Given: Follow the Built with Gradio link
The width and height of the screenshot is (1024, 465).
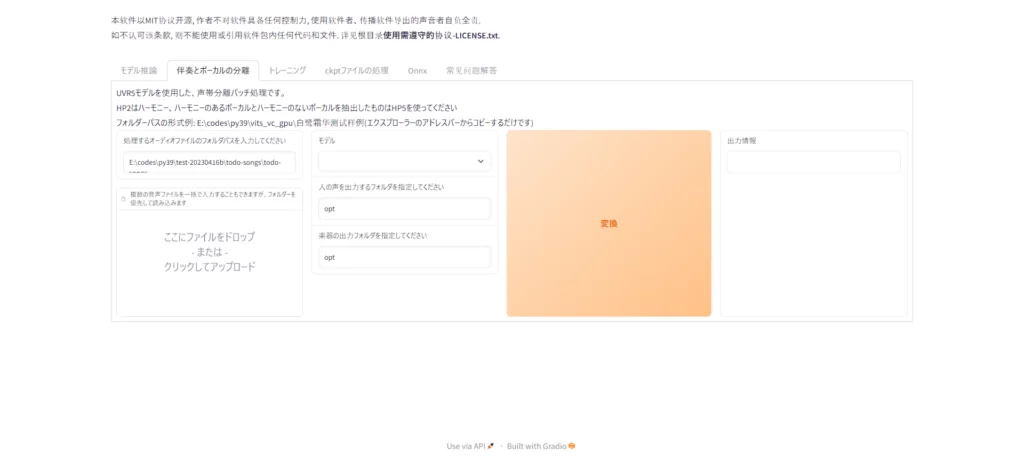Looking at the screenshot, I should (536, 446).
